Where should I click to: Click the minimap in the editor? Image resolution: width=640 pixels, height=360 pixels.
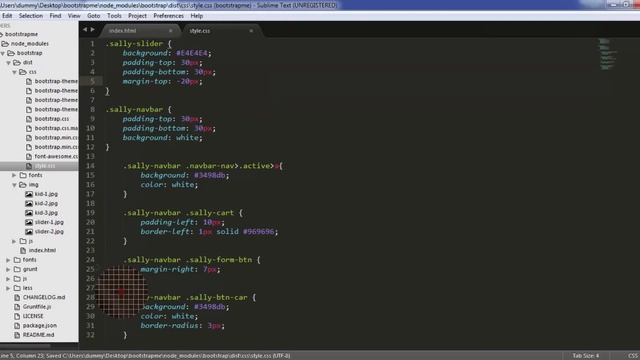(607, 54)
